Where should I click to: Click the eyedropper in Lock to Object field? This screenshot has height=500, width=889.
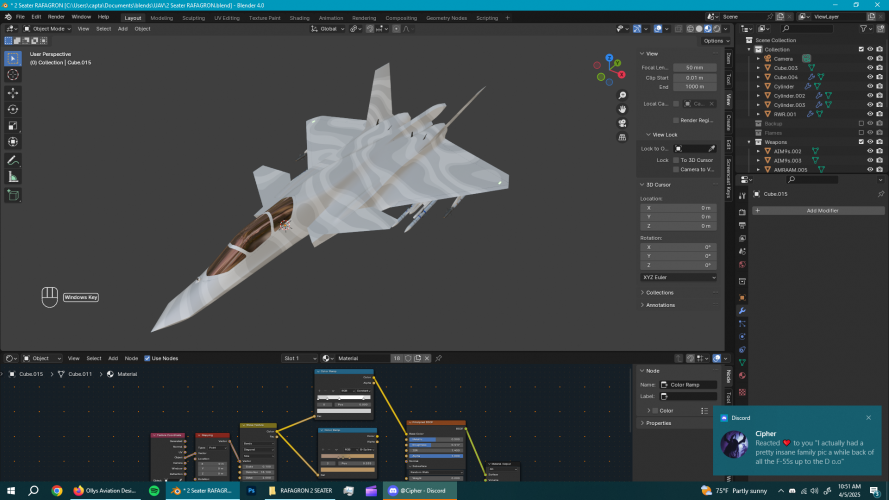[x=712, y=149]
